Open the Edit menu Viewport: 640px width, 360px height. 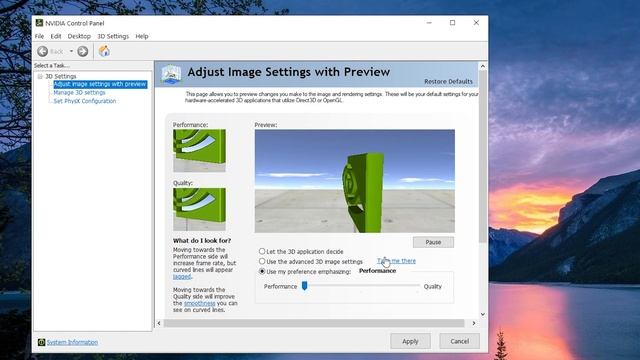point(56,36)
